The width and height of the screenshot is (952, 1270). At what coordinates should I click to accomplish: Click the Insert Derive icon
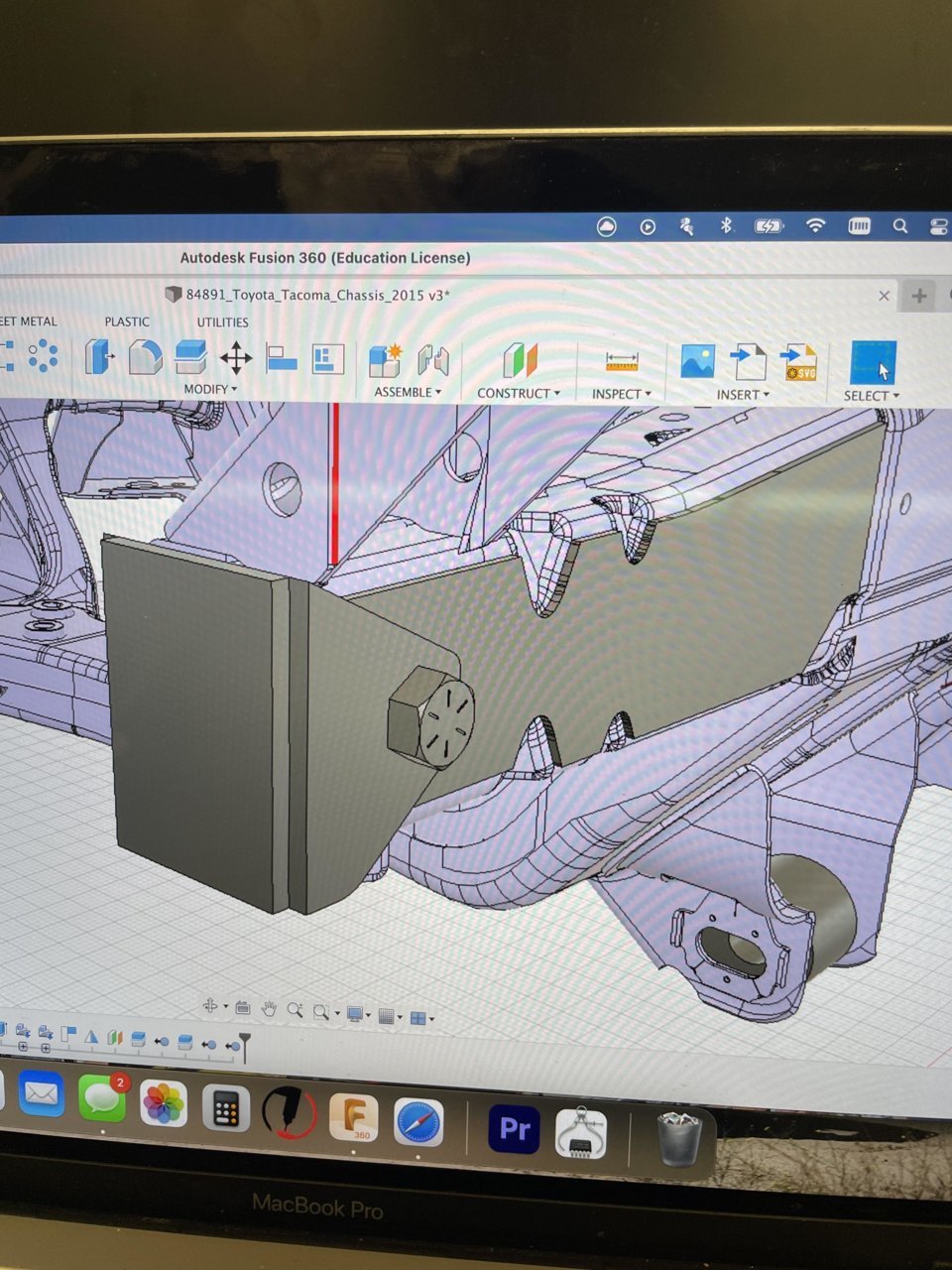click(748, 362)
